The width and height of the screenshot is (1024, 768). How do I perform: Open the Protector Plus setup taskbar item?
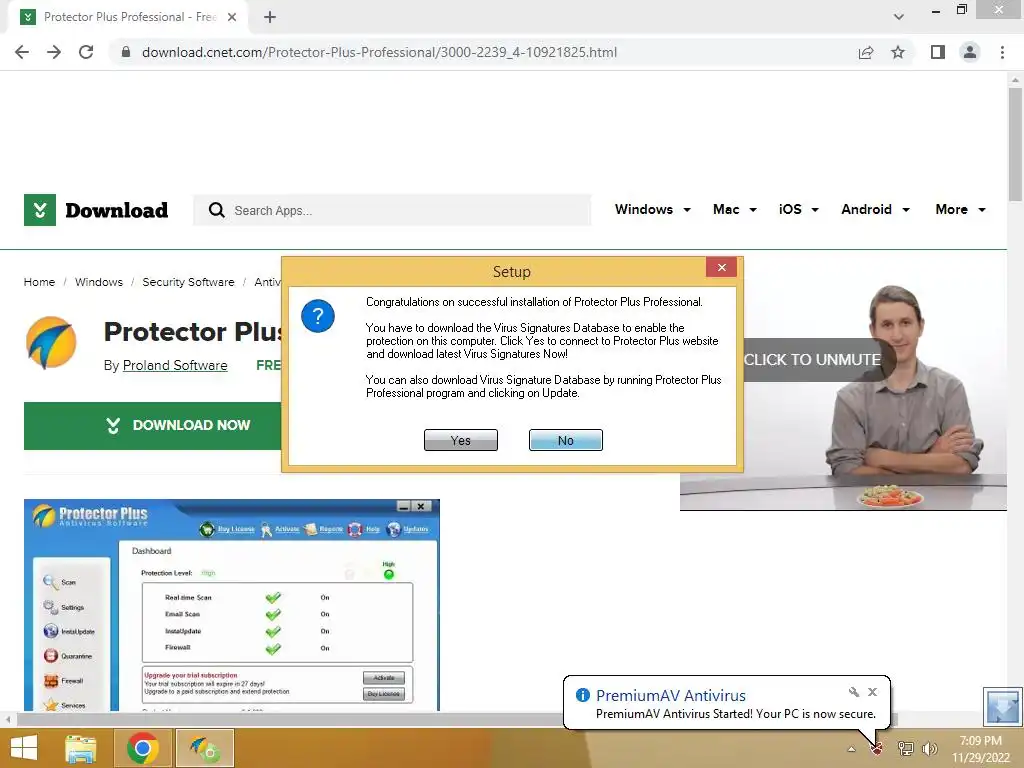click(x=205, y=748)
